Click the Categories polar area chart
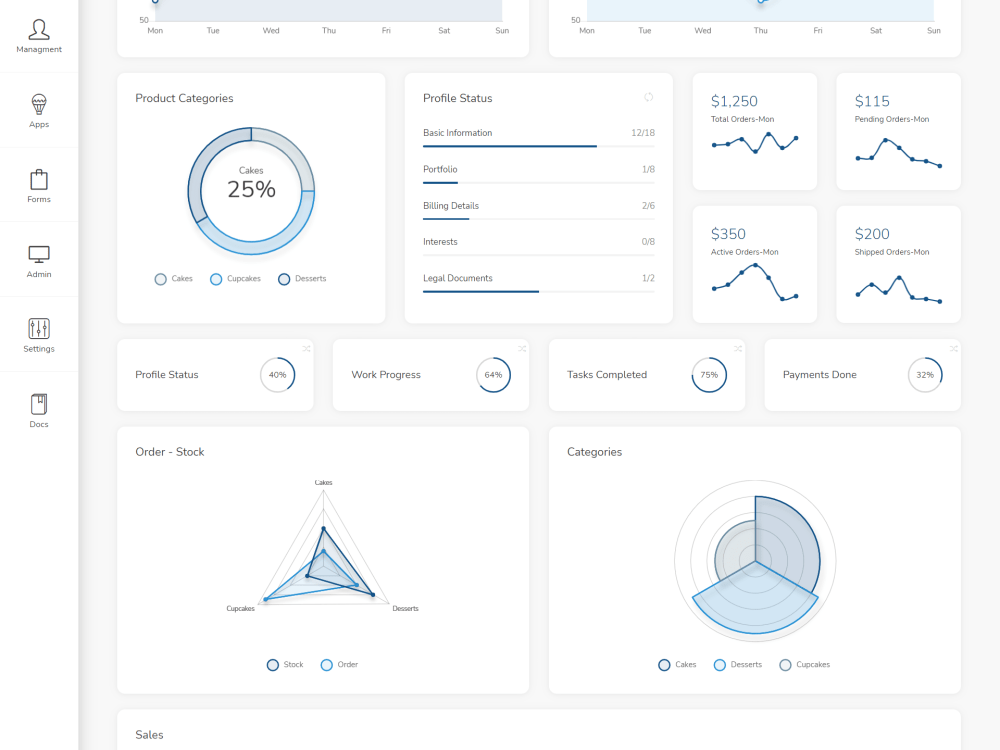Image resolution: width=1000 pixels, height=750 pixels. [755, 561]
